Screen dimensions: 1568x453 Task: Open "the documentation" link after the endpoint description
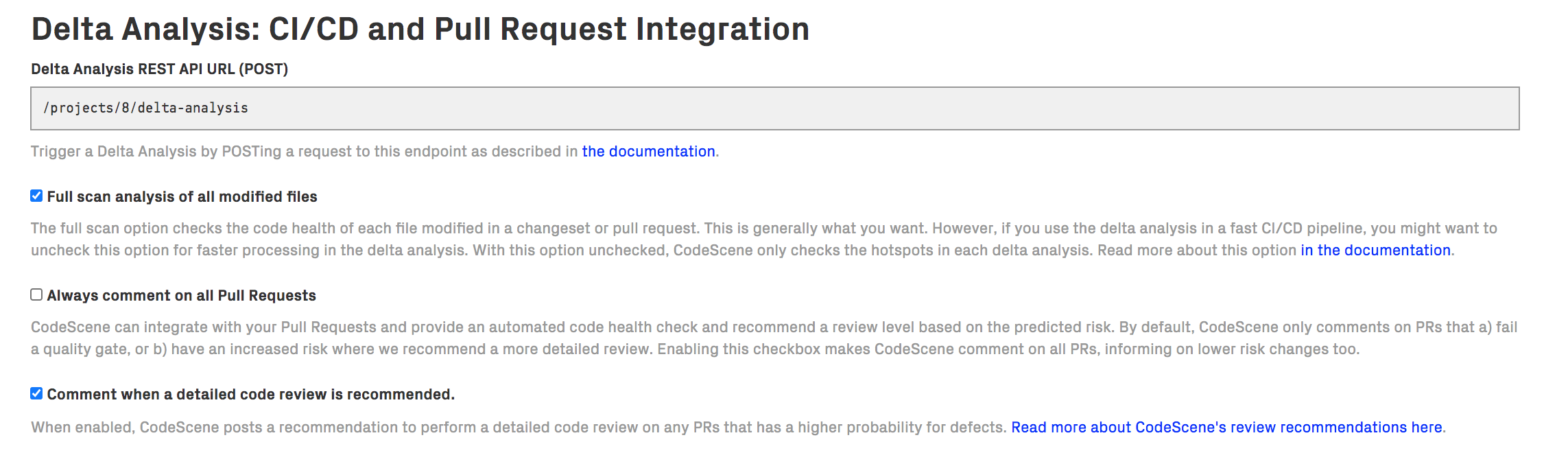648,152
